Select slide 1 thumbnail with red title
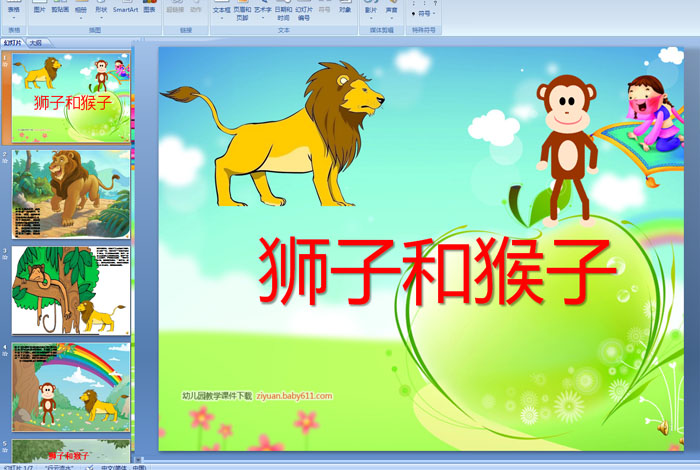Screen dimensions: 700x470 (x=71, y=97)
